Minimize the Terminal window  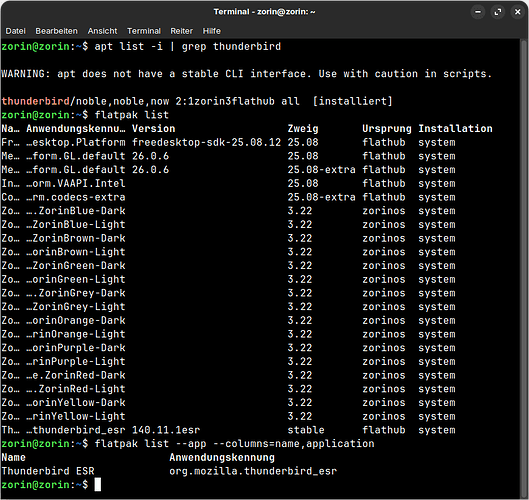(478, 12)
